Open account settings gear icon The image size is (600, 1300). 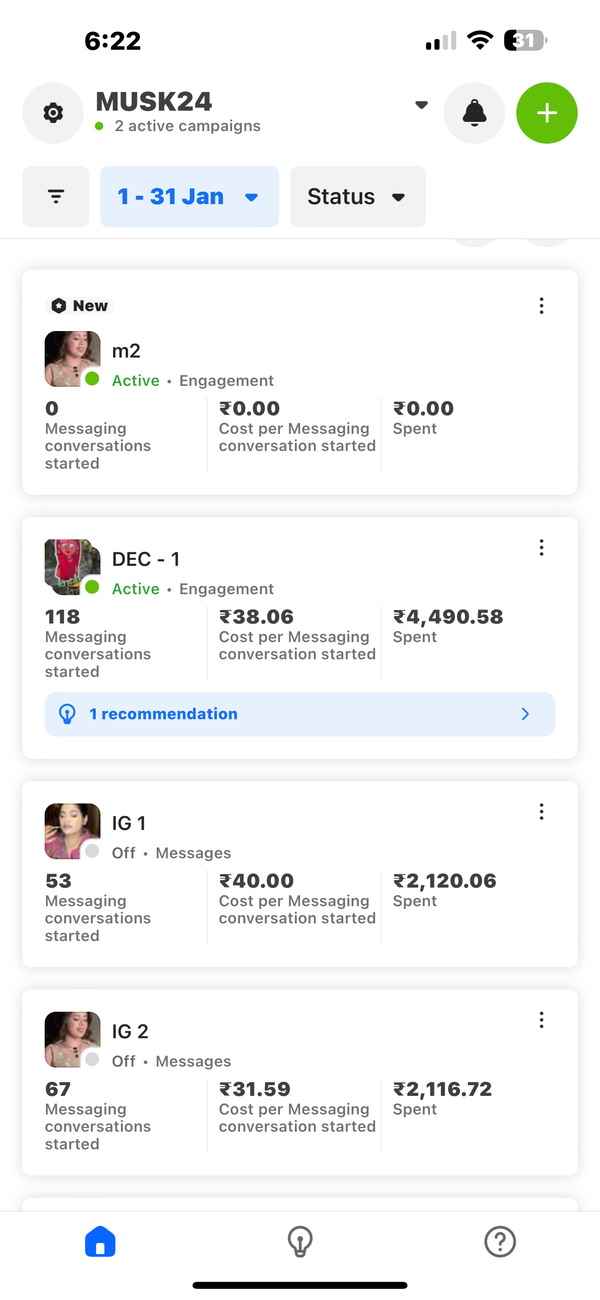[x=53, y=113]
